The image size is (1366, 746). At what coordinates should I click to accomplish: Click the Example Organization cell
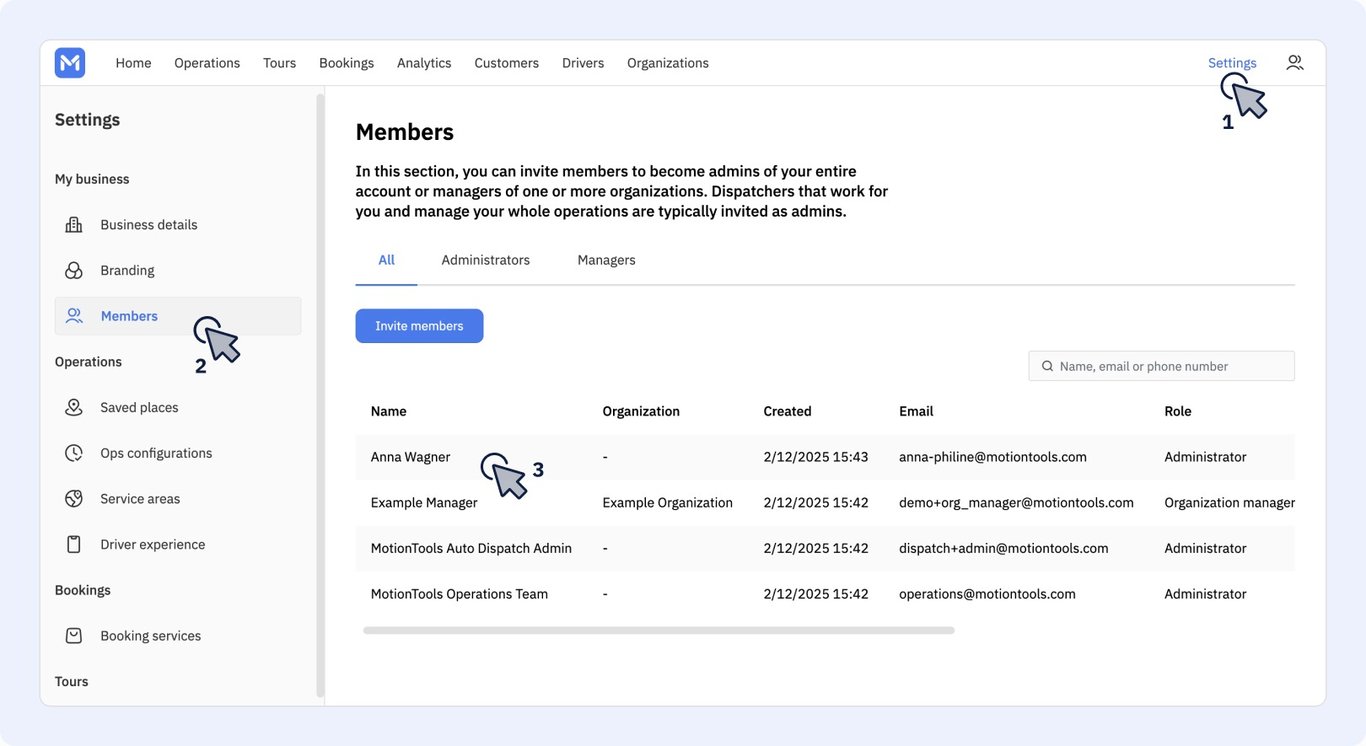667,503
